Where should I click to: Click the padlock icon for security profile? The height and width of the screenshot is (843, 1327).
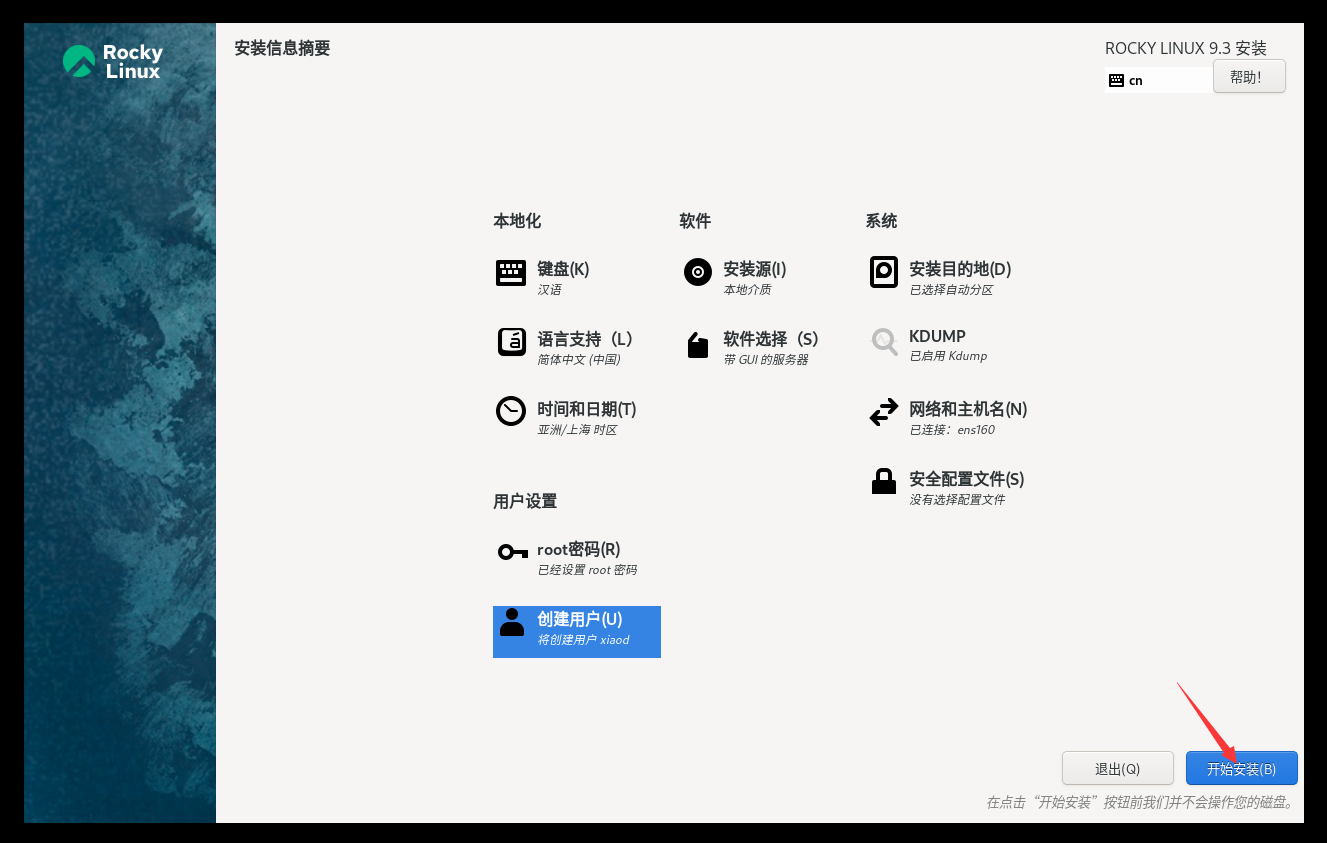(884, 481)
